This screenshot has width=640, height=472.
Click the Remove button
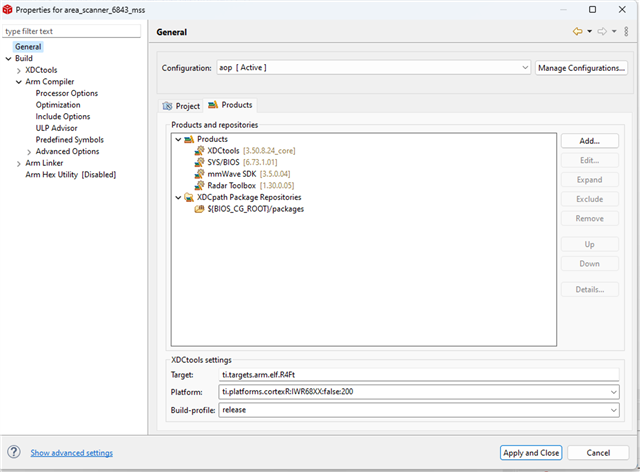pos(590,218)
